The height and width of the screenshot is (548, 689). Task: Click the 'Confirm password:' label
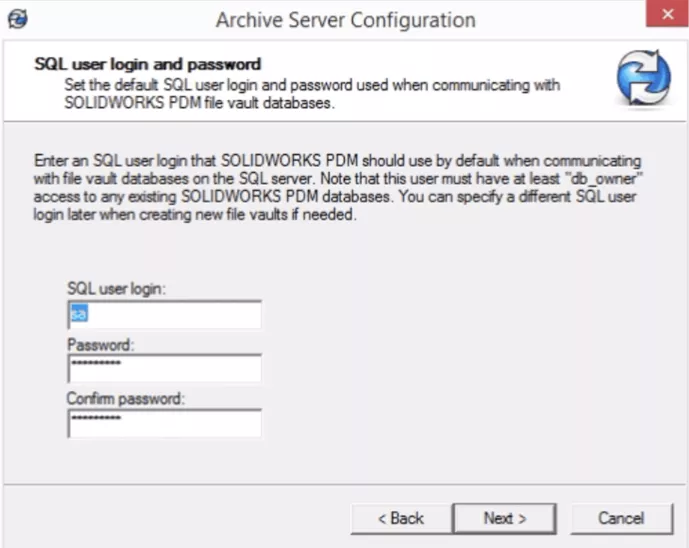[x=126, y=399]
